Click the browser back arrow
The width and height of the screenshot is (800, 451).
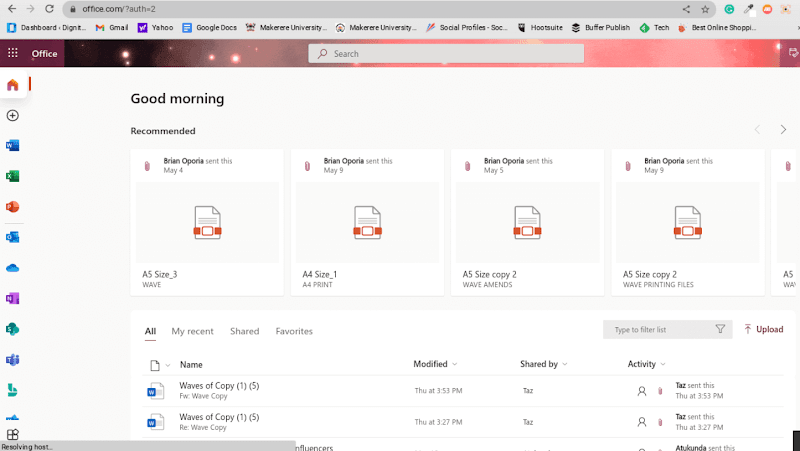12,9
